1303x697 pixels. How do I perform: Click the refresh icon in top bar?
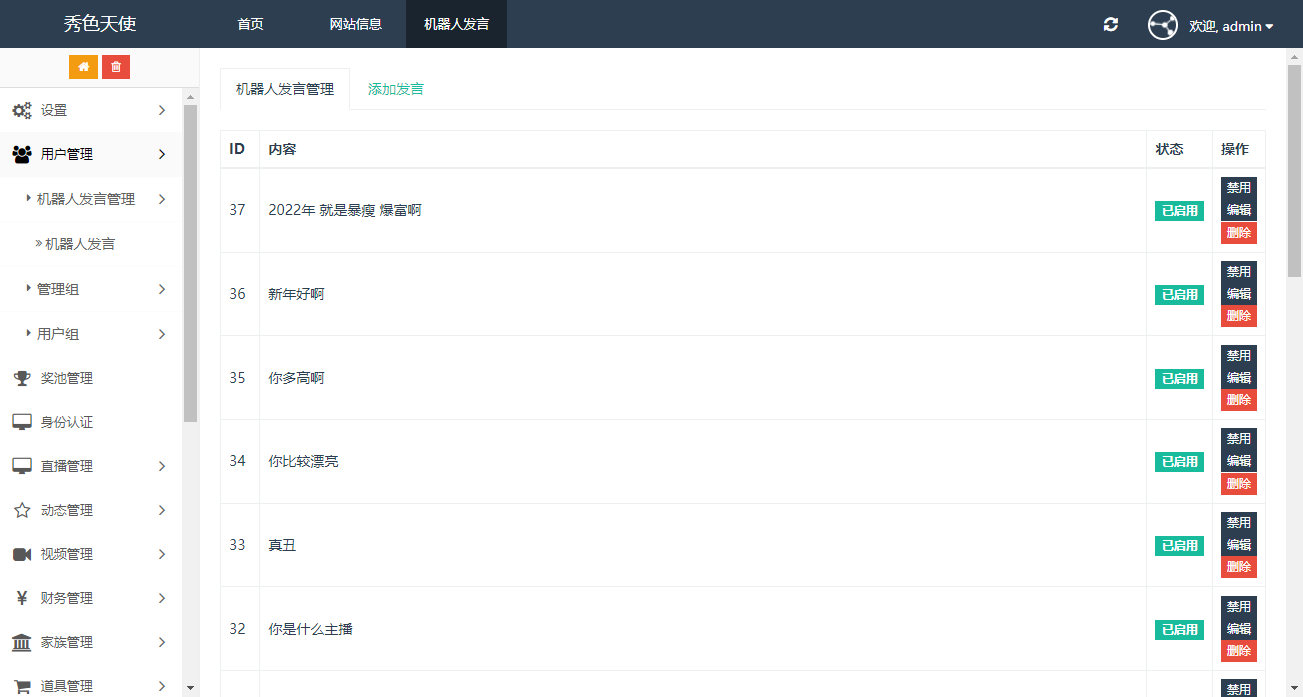tap(1110, 24)
